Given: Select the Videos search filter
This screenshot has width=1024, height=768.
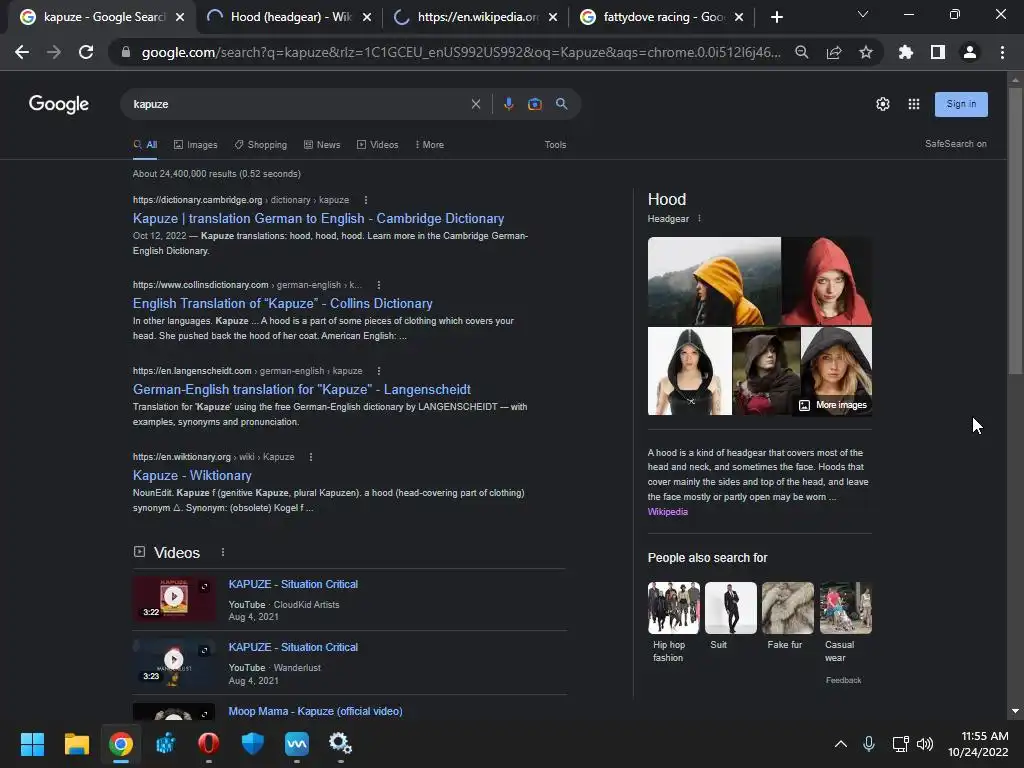Looking at the screenshot, I should [377, 145].
